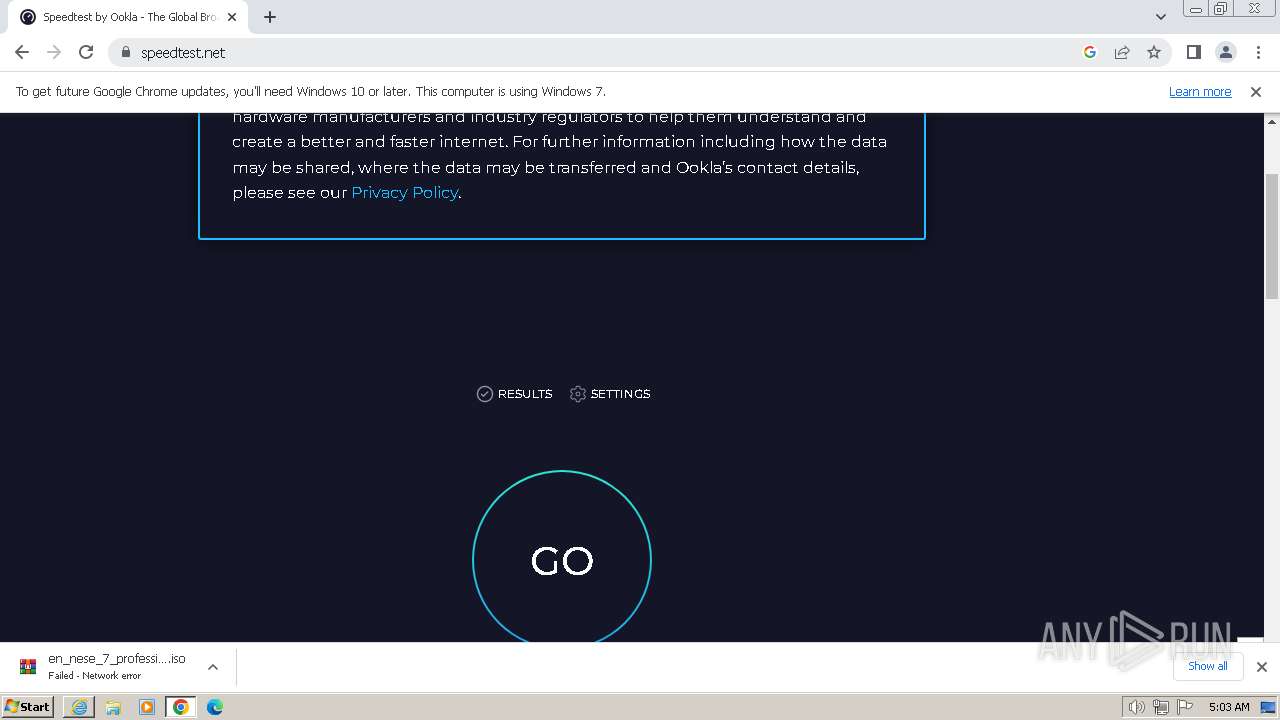Close the Speedtest by Ookla tab
This screenshot has width=1280, height=720.
(x=231, y=17)
